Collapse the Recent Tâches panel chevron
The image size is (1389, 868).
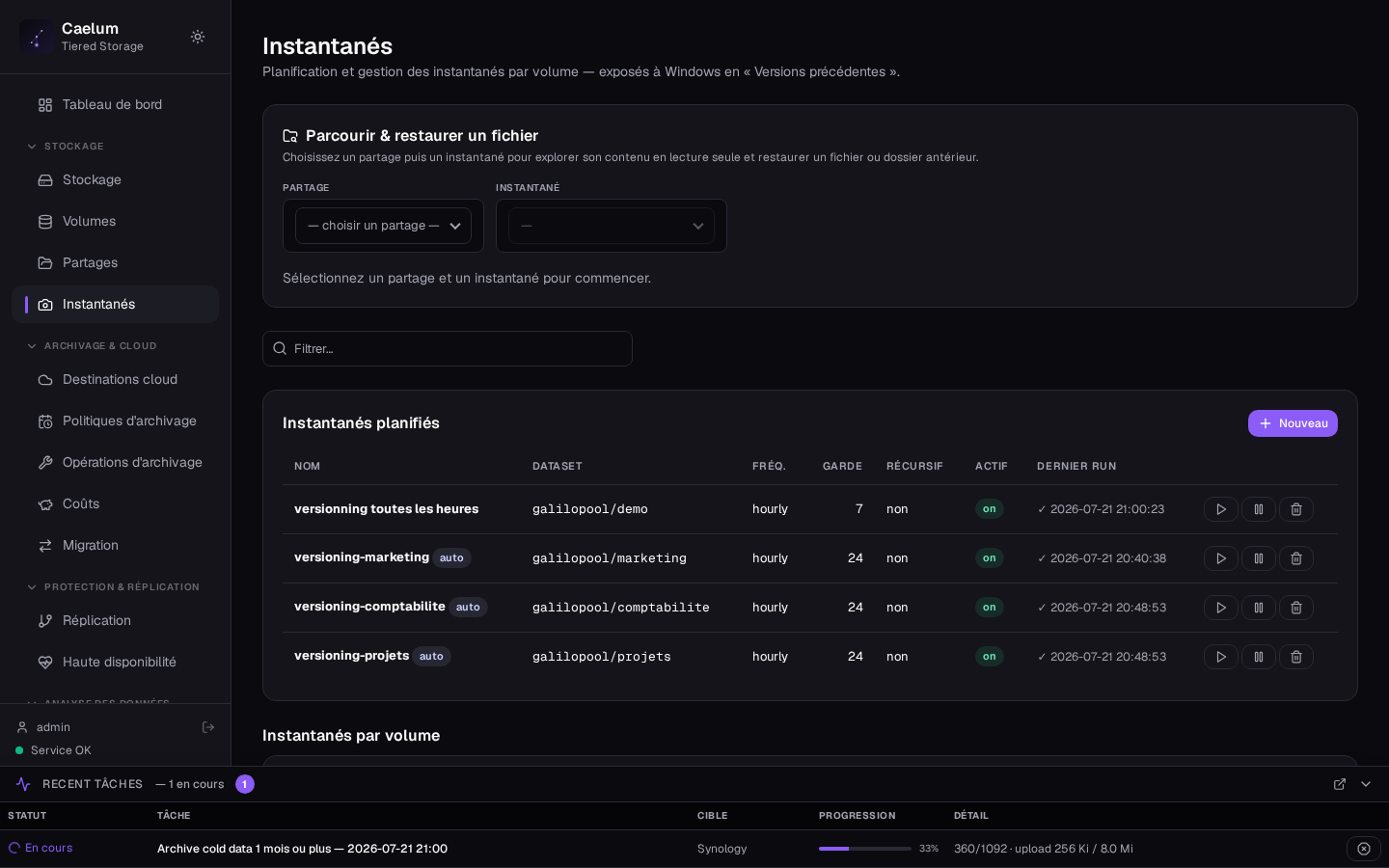[x=1366, y=784]
